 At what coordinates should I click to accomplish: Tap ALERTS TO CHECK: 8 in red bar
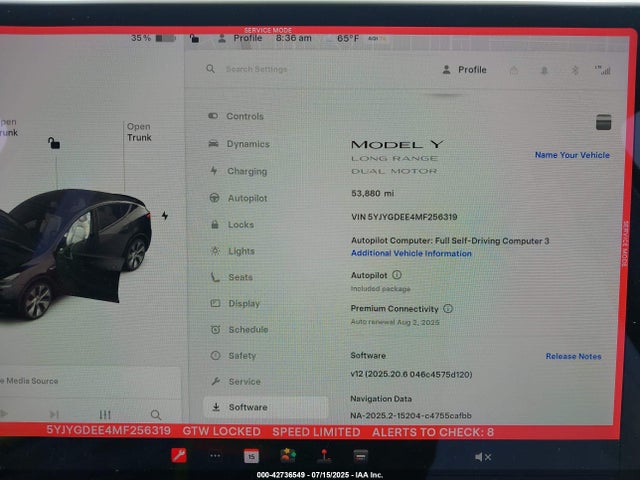click(433, 432)
